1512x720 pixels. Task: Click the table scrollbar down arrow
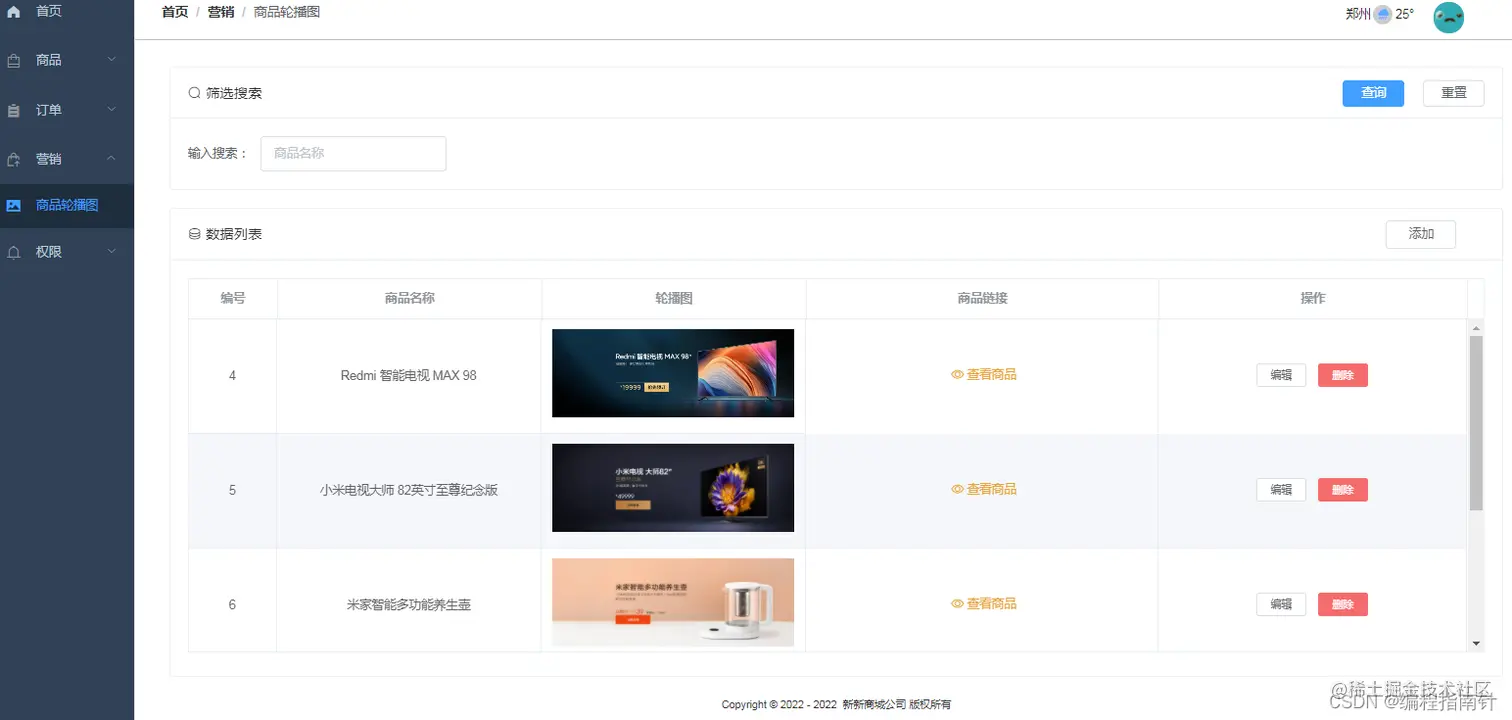(x=1476, y=643)
